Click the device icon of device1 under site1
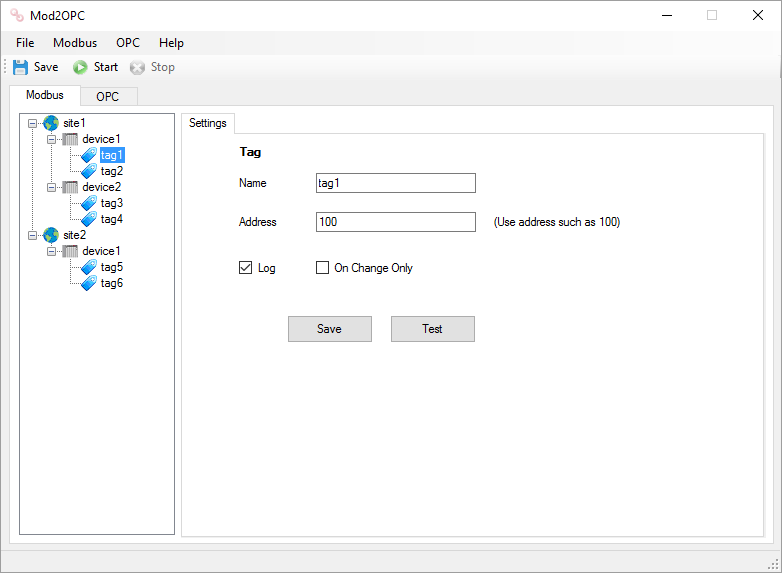Image resolution: width=782 pixels, height=573 pixels. pos(70,139)
